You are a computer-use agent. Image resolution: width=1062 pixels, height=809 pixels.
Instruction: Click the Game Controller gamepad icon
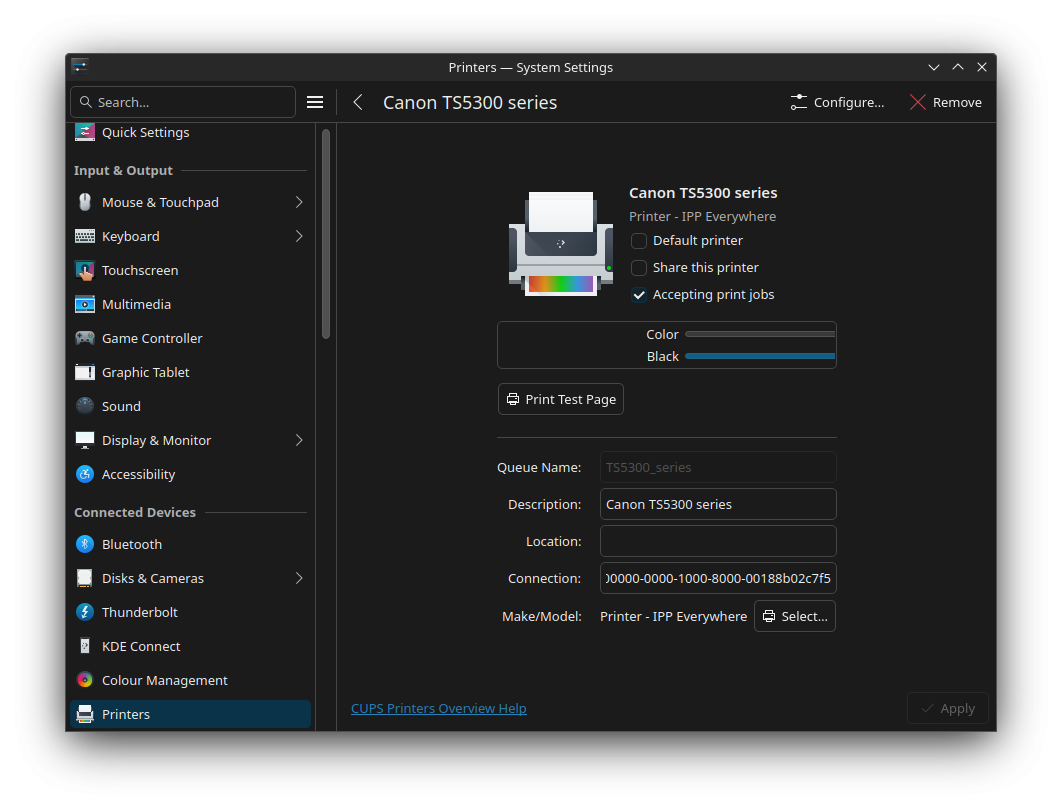click(x=85, y=338)
